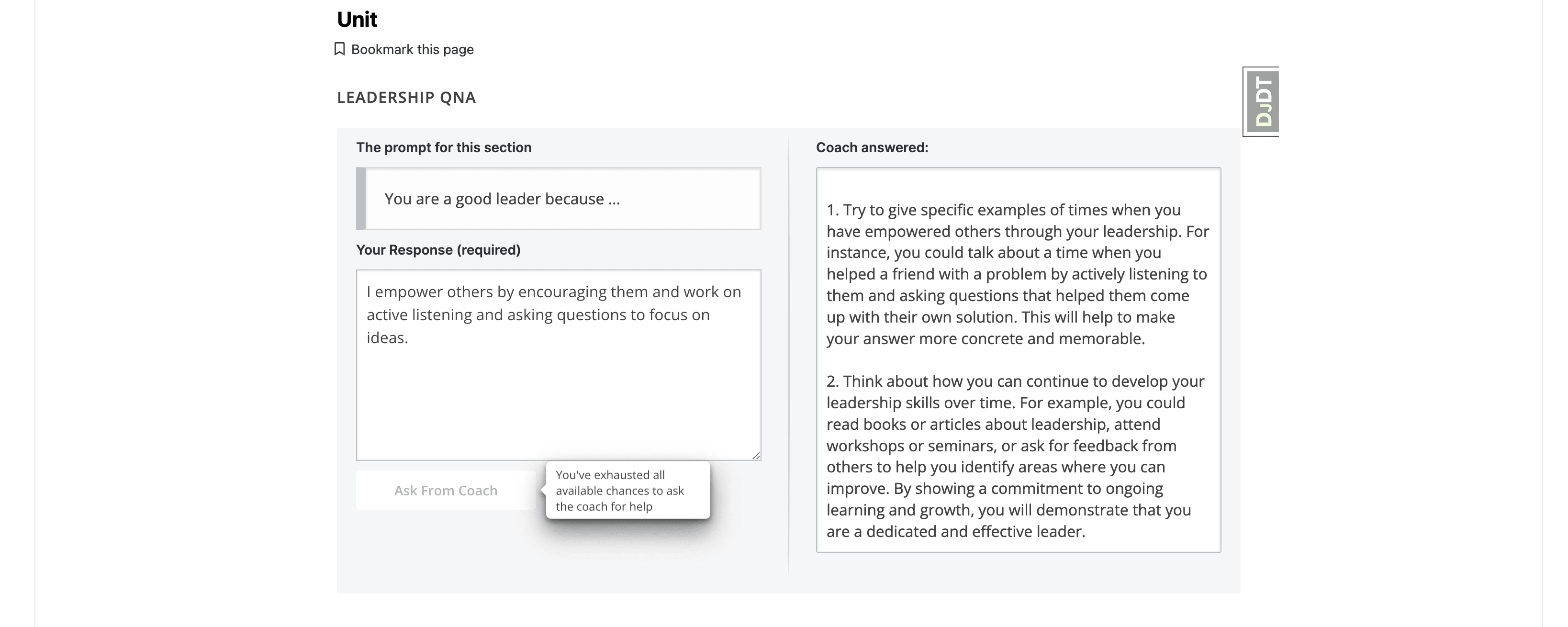Click the speech-bubble pointer of the coach tooltip
Viewport: 1568px width, 627px height.
click(544, 490)
